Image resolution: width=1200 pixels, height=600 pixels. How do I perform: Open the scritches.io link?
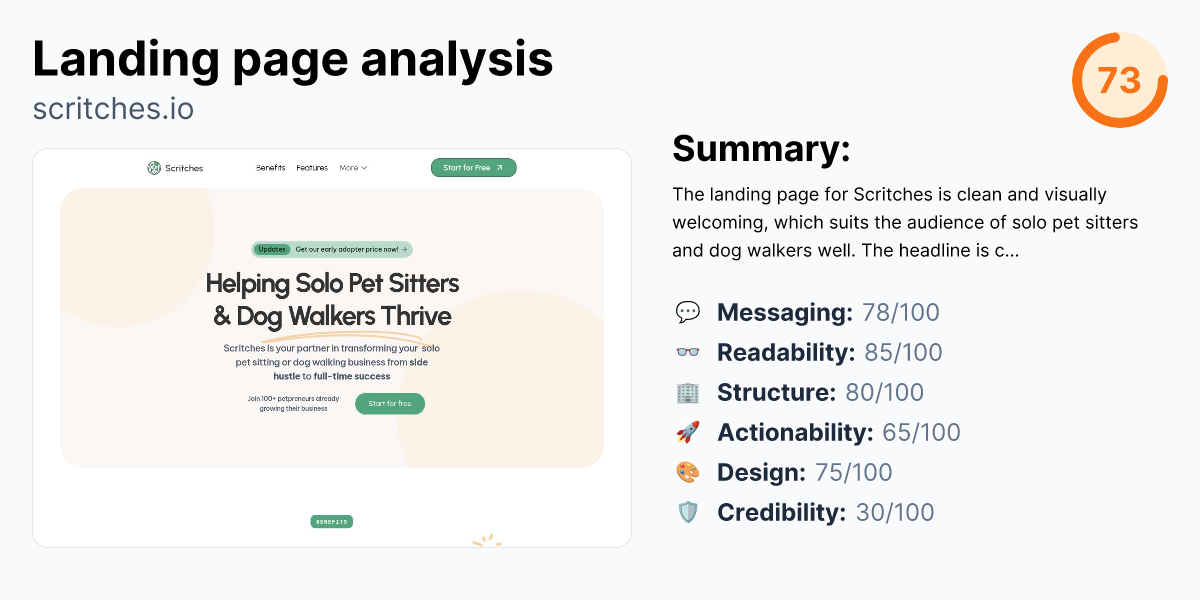coord(112,109)
